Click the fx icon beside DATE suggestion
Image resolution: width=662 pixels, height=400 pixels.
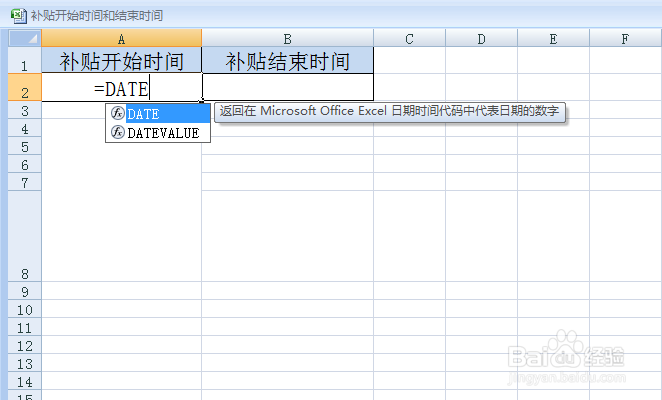[x=117, y=113]
